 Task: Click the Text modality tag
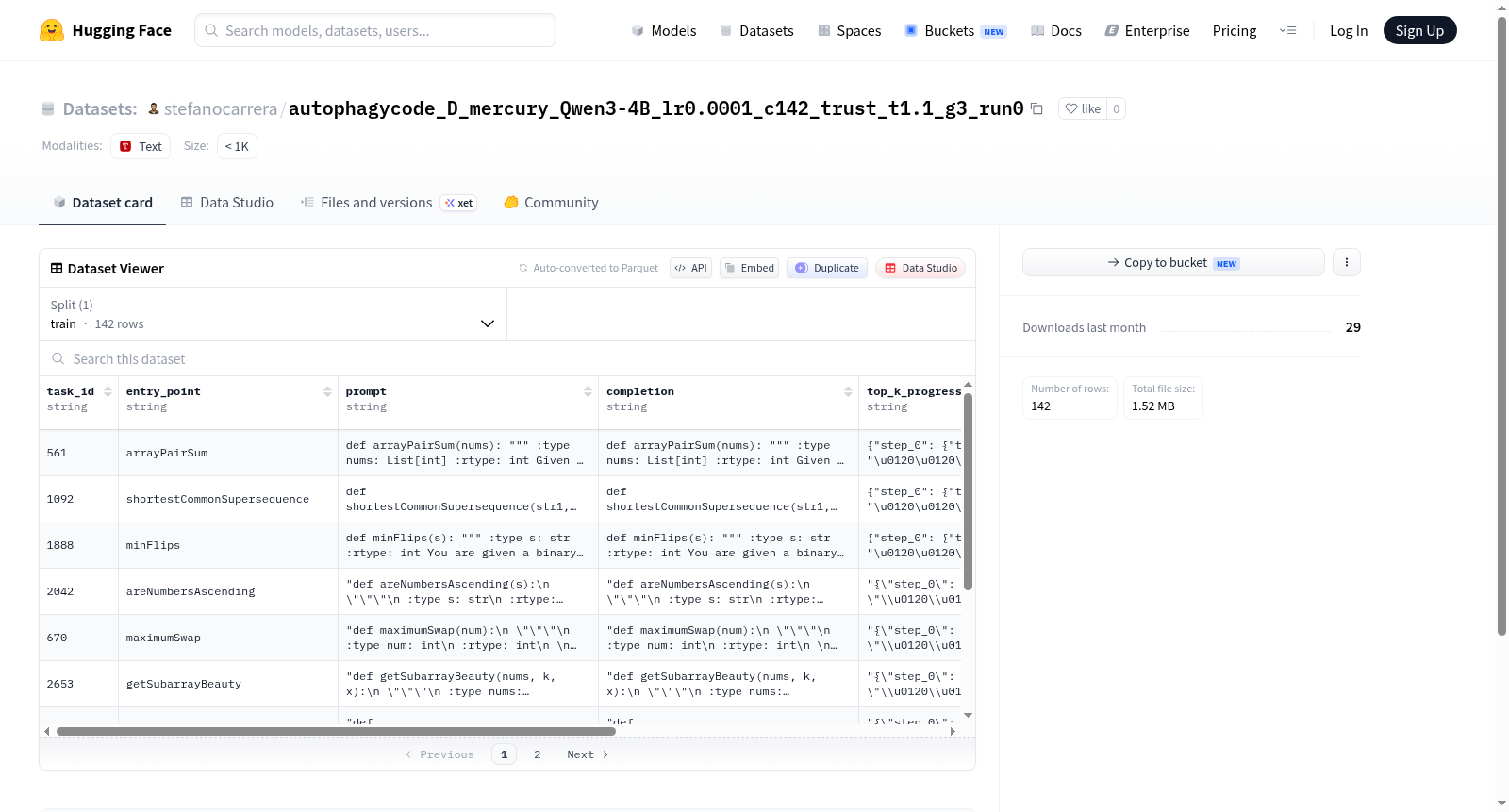[x=141, y=146]
